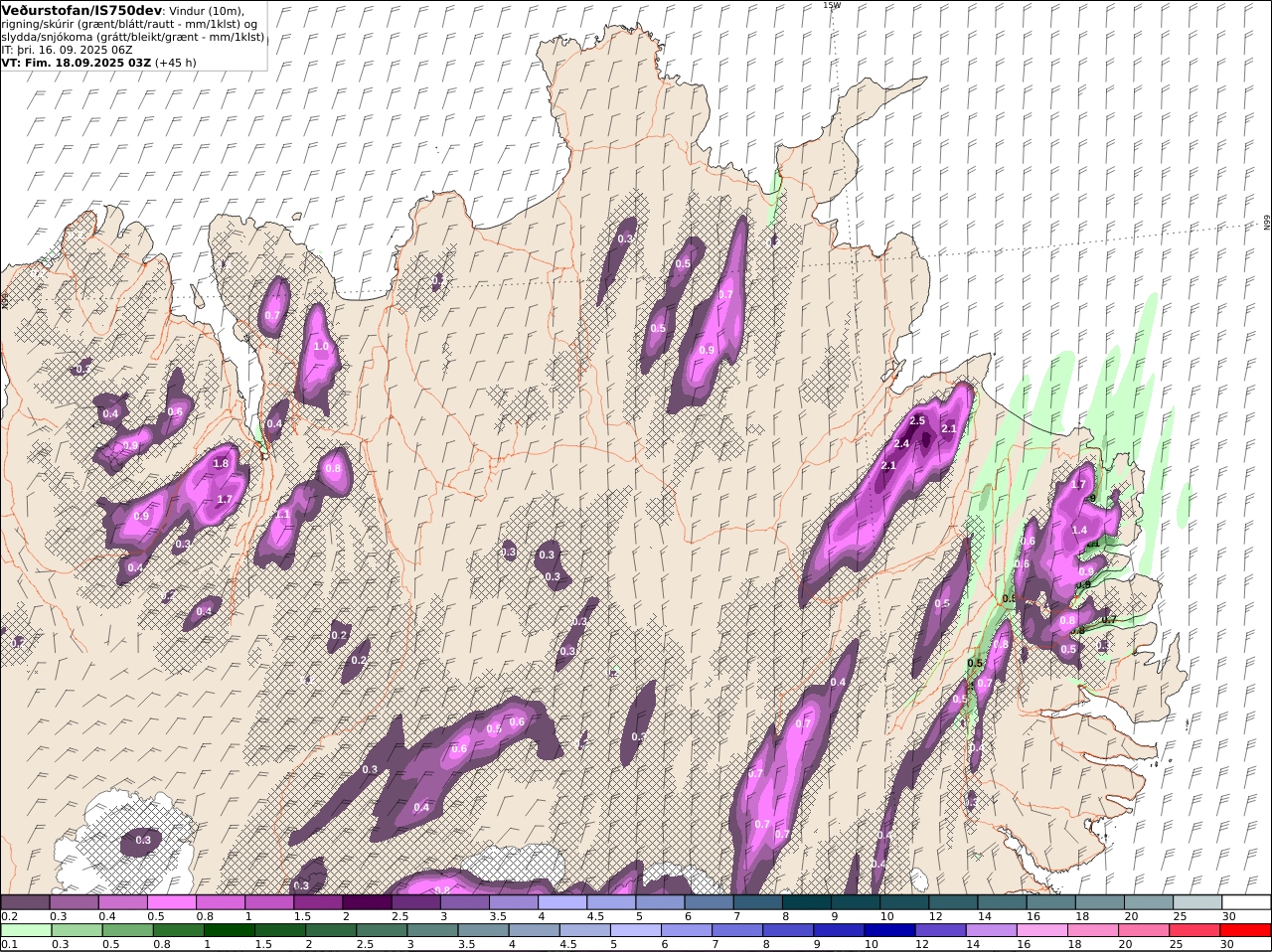This screenshot has height=952, width=1272.
Task: Click the top scale swatch between 6 and 7
Action: coord(710,902)
